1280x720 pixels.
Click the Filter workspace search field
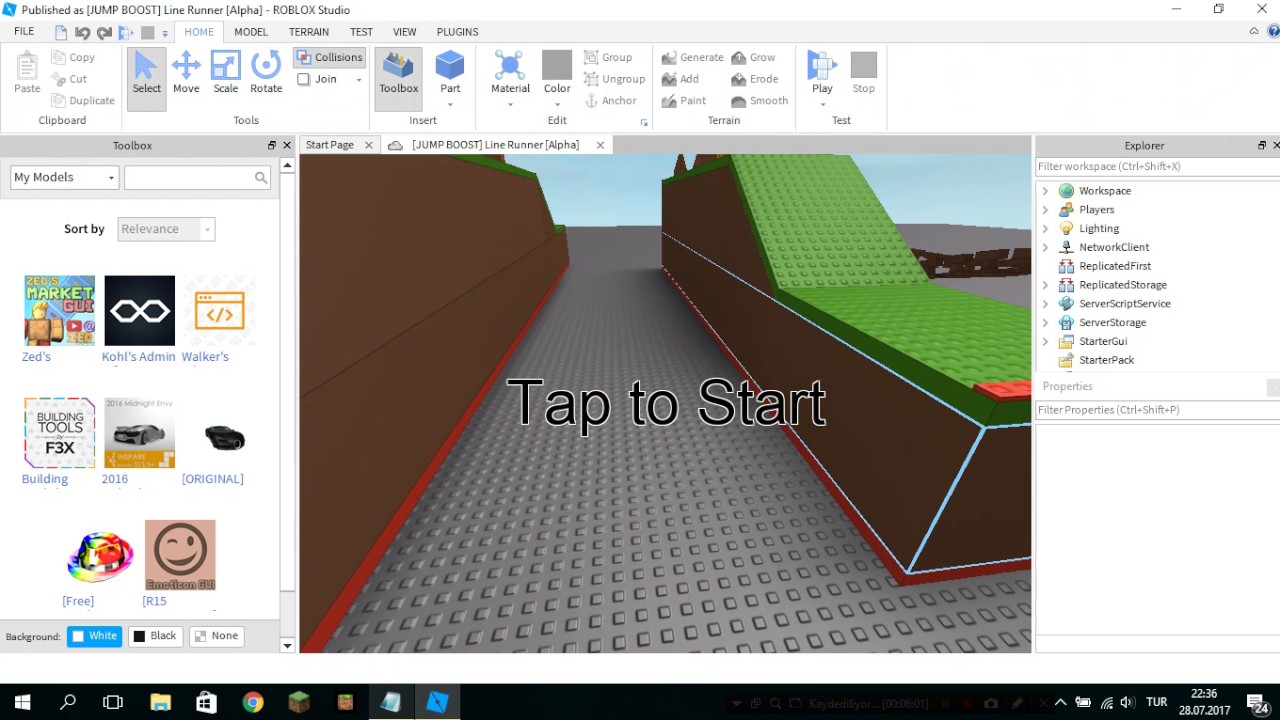(1157, 167)
